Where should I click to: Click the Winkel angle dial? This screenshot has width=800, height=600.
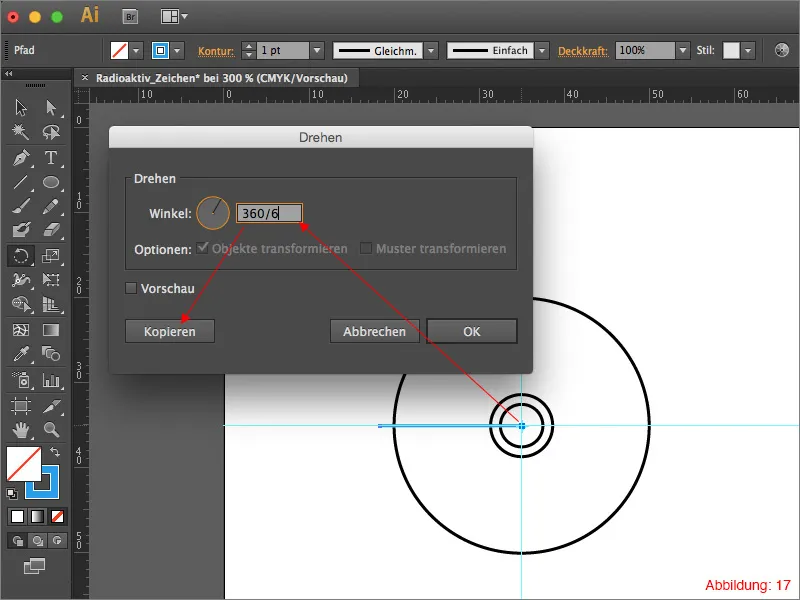click(213, 213)
